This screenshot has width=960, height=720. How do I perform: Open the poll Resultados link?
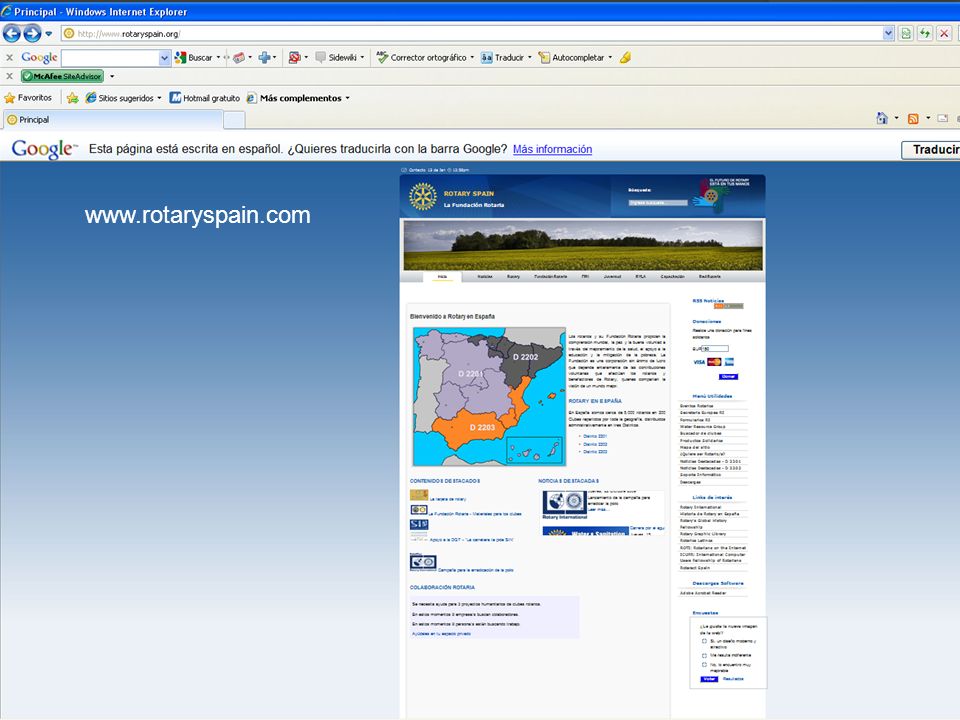(733, 679)
